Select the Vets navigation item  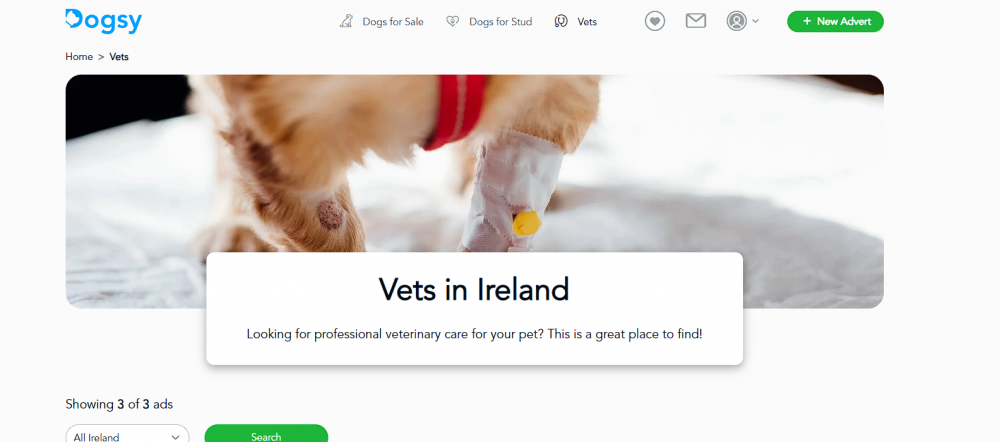tap(576, 22)
